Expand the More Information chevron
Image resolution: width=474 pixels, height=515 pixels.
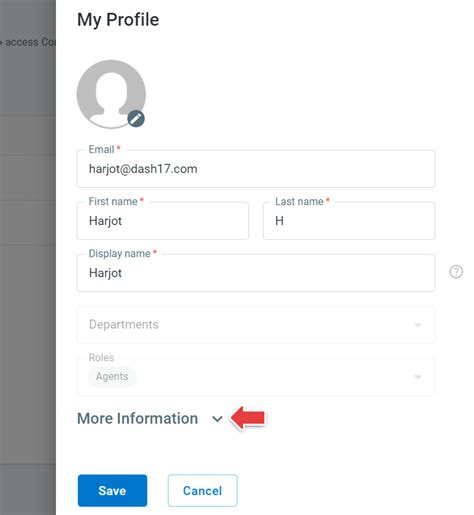coord(217,419)
